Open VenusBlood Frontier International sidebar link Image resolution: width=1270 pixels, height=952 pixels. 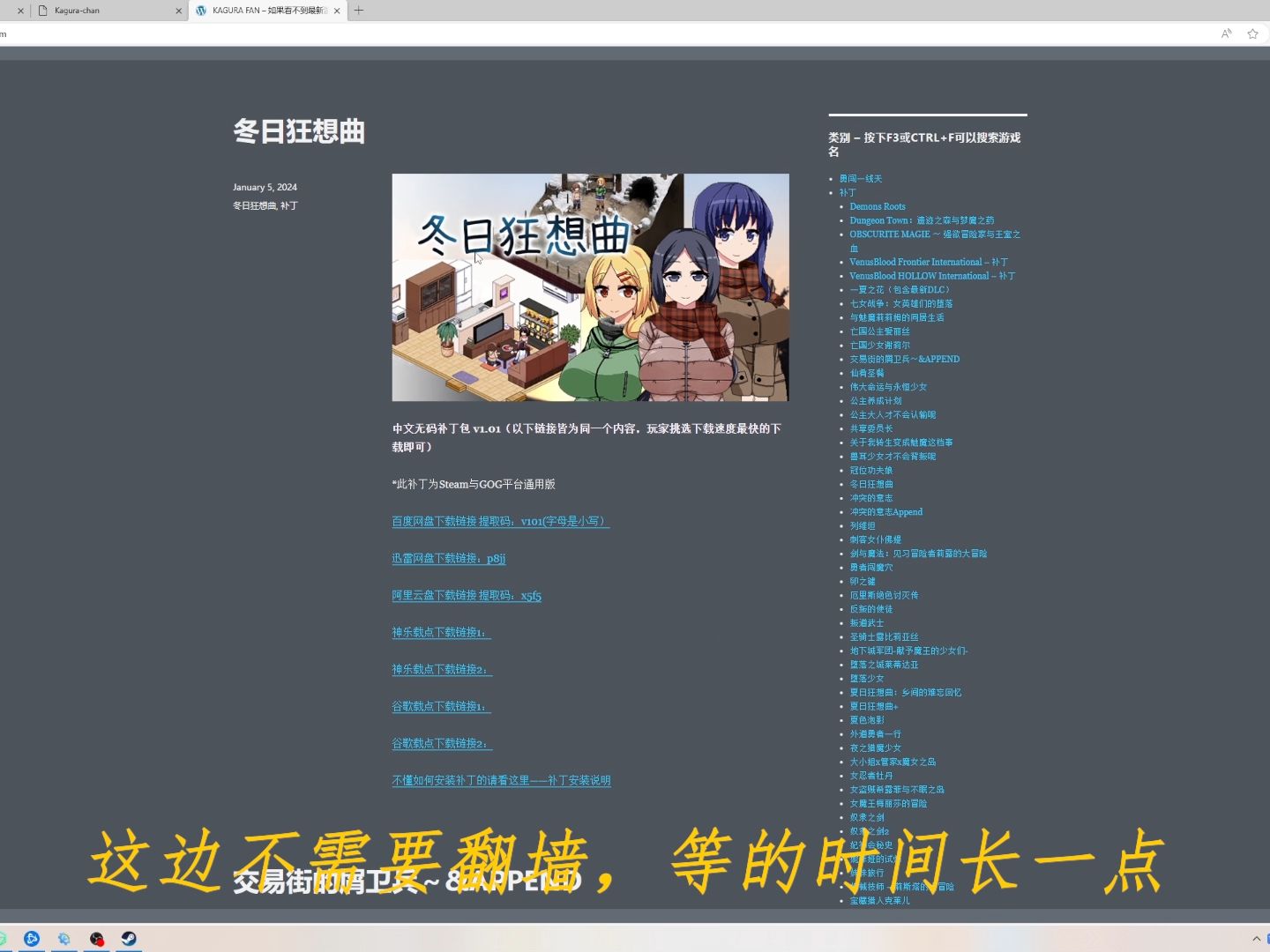[x=929, y=262]
